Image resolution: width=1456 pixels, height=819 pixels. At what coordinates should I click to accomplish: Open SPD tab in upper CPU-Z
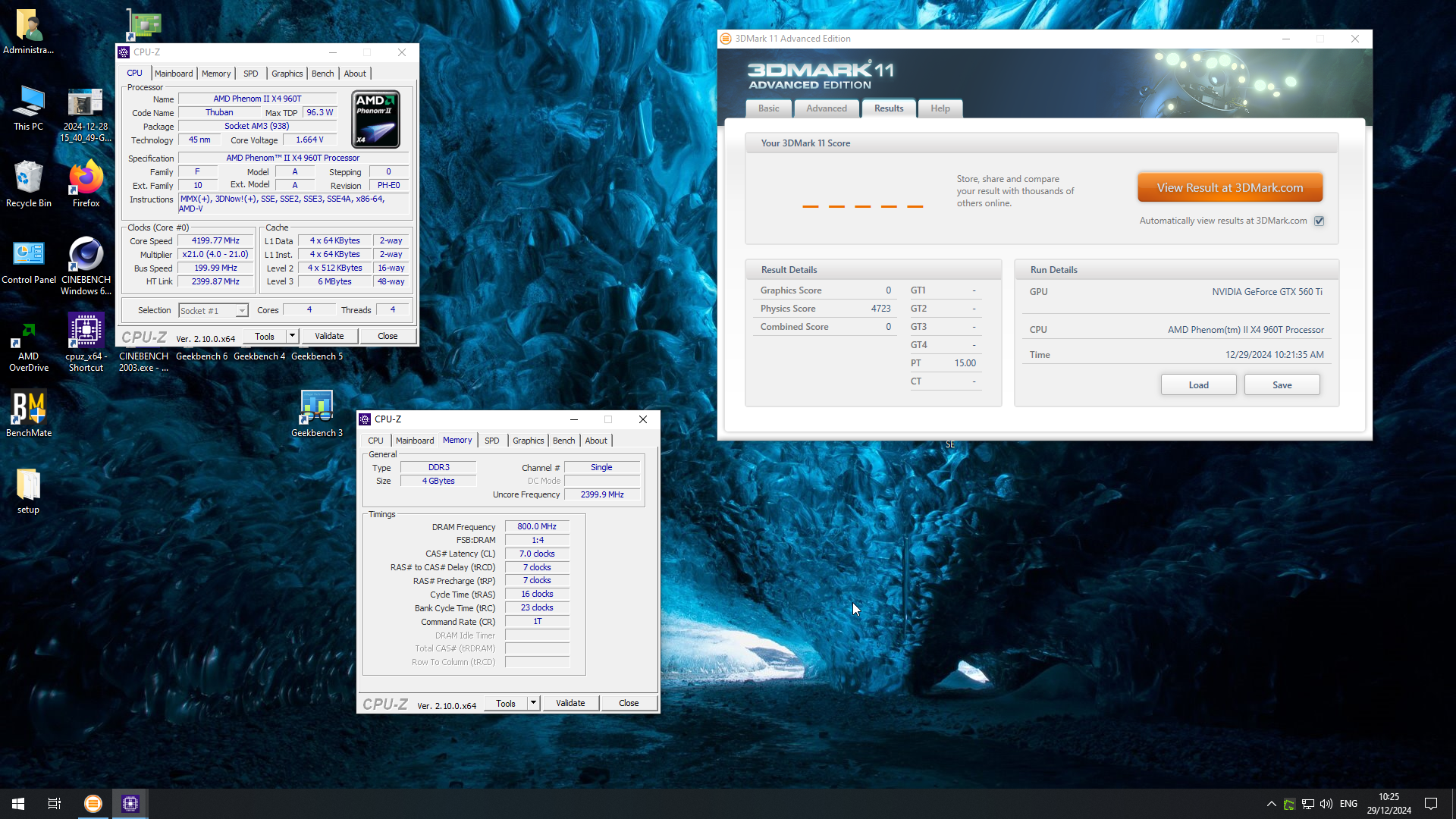click(251, 74)
